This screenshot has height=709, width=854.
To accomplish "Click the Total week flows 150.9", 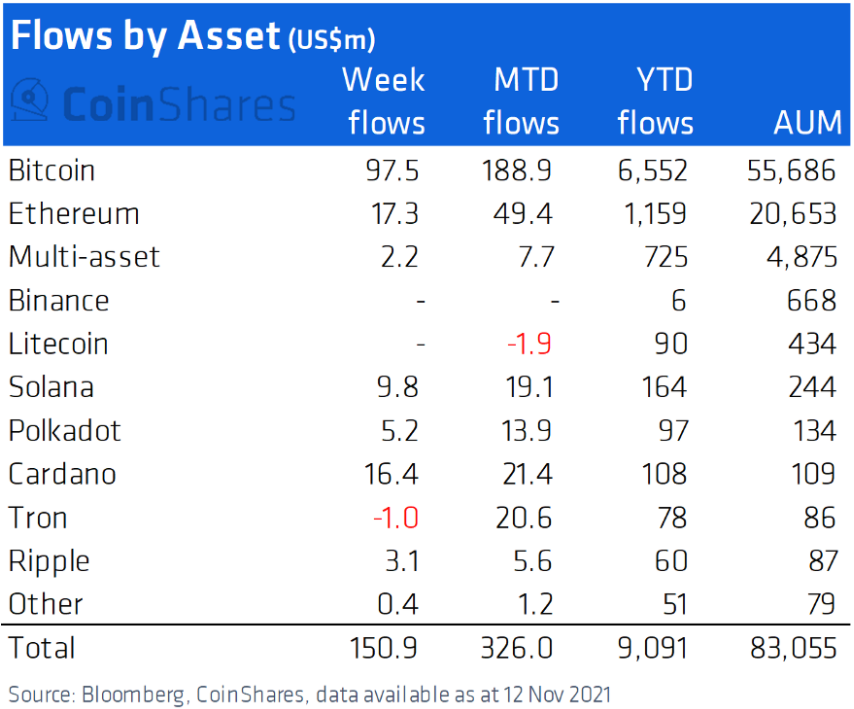I will (383, 648).
